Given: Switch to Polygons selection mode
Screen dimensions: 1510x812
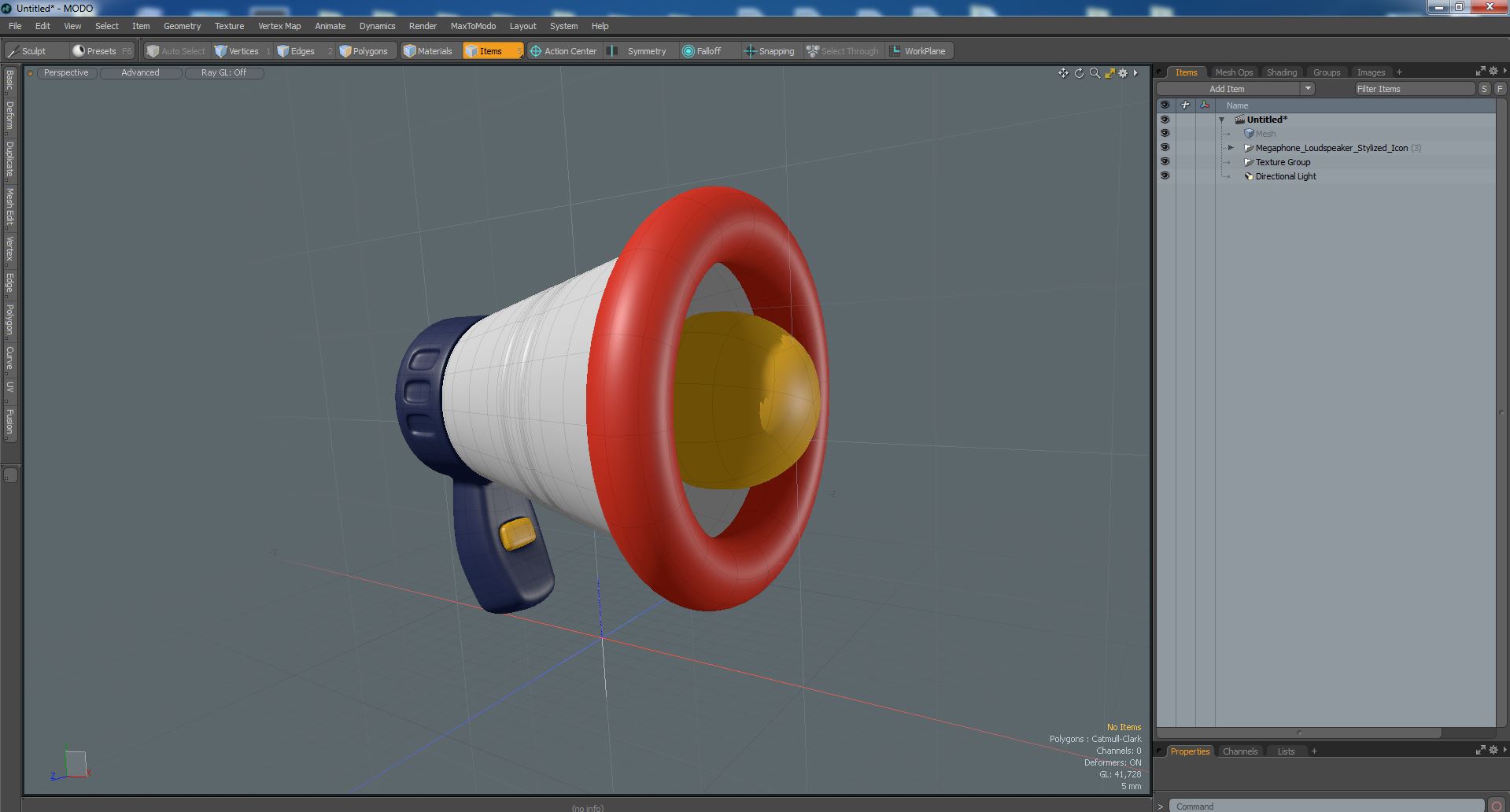Looking at the screenshot, I should click(x=366, y=51).
